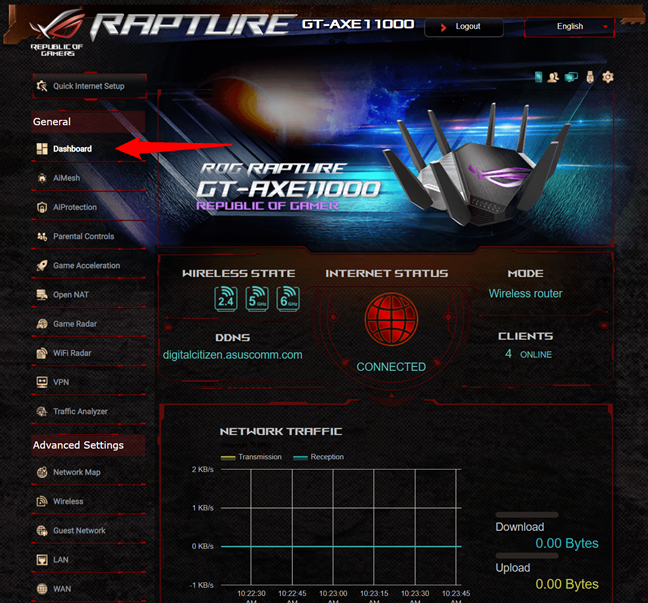Open Parental Controls in the sidebar
Screen dimensions: 648x603
(88, 236)
